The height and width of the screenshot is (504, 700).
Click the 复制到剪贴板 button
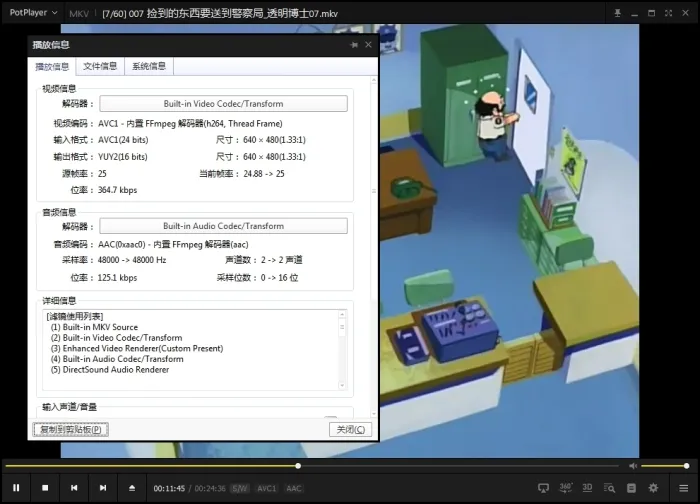69,429
